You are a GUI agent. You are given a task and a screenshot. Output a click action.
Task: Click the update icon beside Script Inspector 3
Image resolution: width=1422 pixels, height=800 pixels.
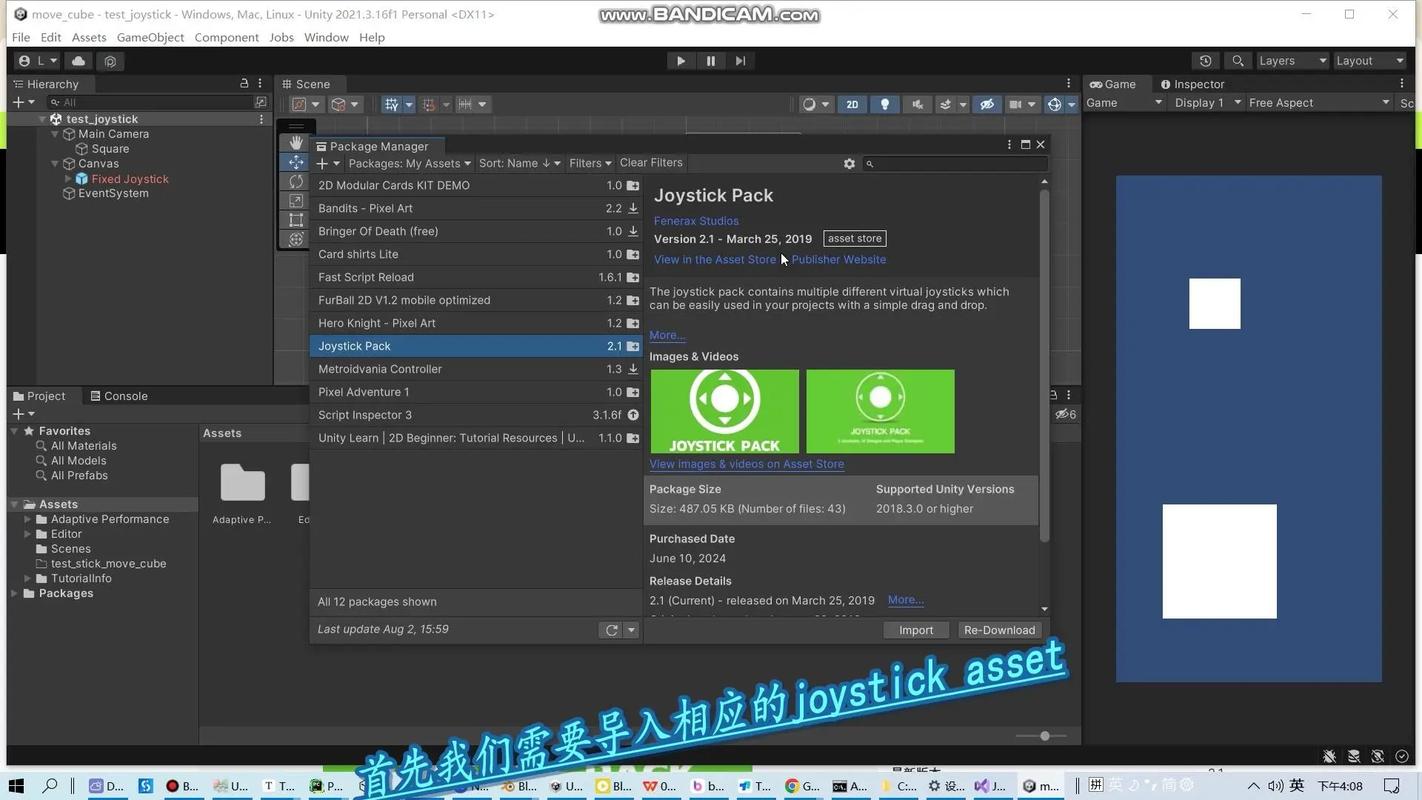633,415
